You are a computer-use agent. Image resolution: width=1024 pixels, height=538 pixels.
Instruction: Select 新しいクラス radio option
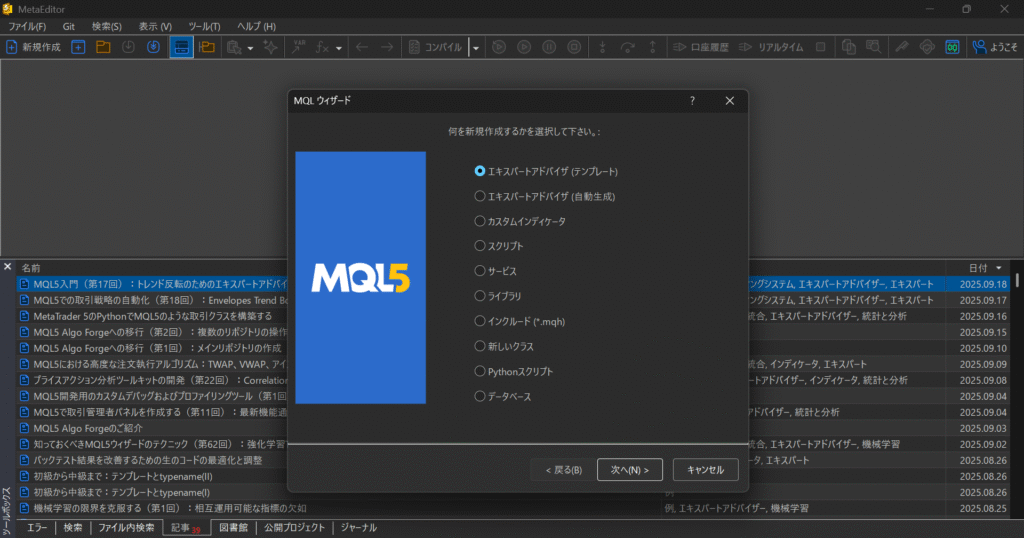point(480,346)
